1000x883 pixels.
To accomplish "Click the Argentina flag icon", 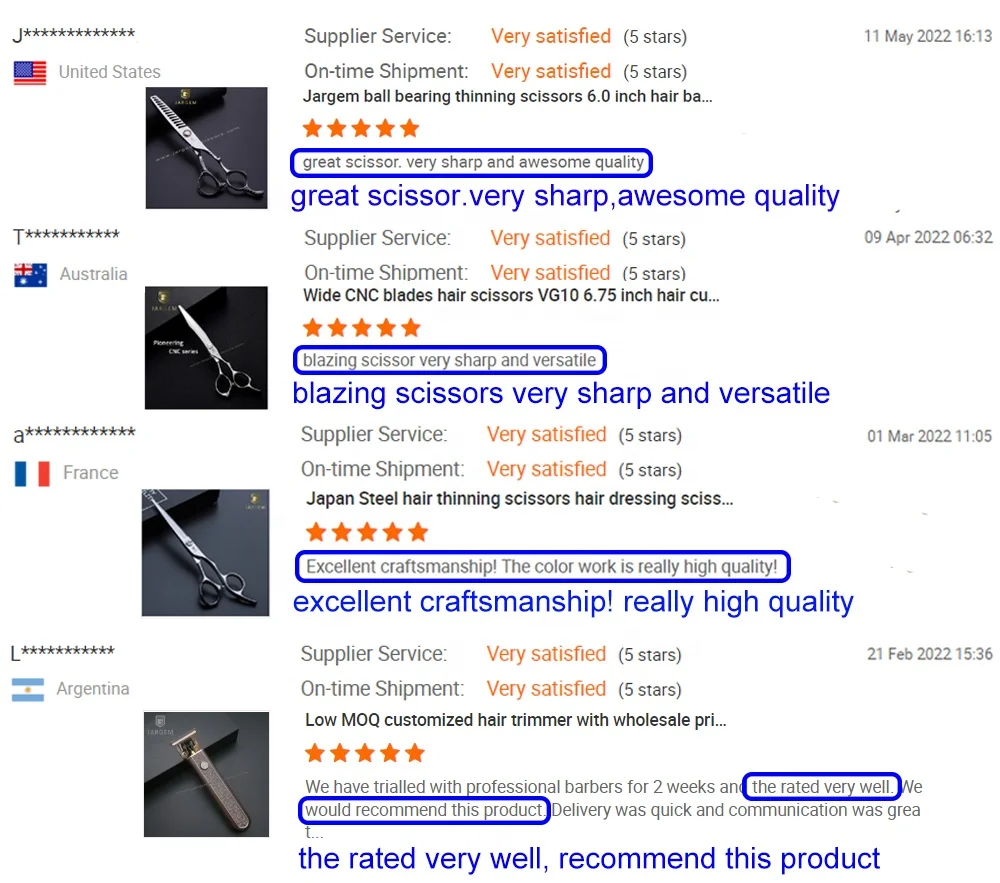I will 28,689.
